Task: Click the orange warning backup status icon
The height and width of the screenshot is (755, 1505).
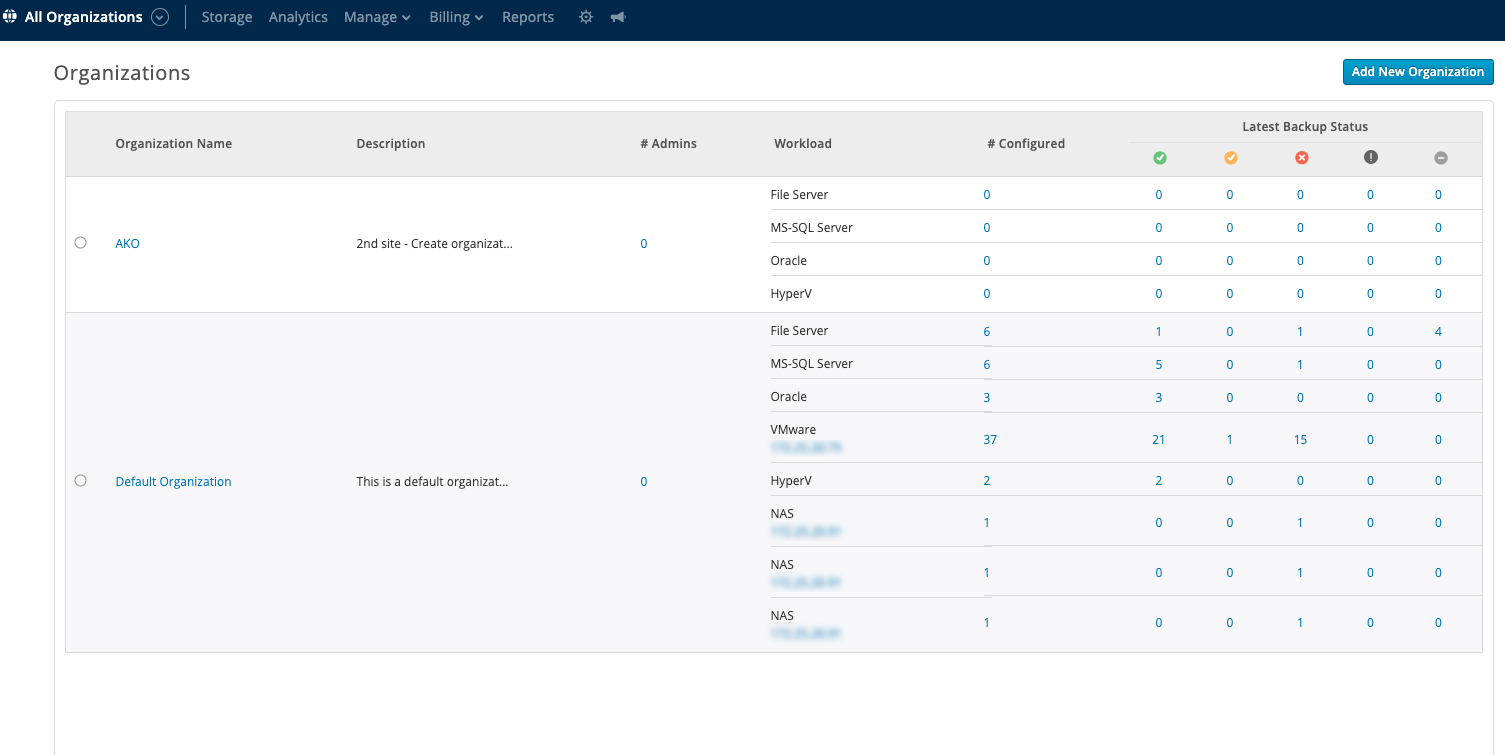Action: point(1230,158)
